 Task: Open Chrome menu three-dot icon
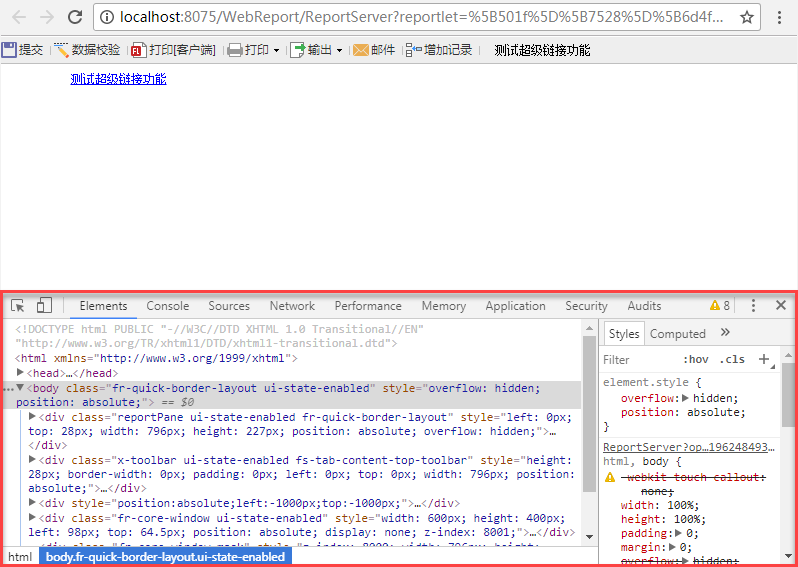pyautogui.click(x=779, y=18)
